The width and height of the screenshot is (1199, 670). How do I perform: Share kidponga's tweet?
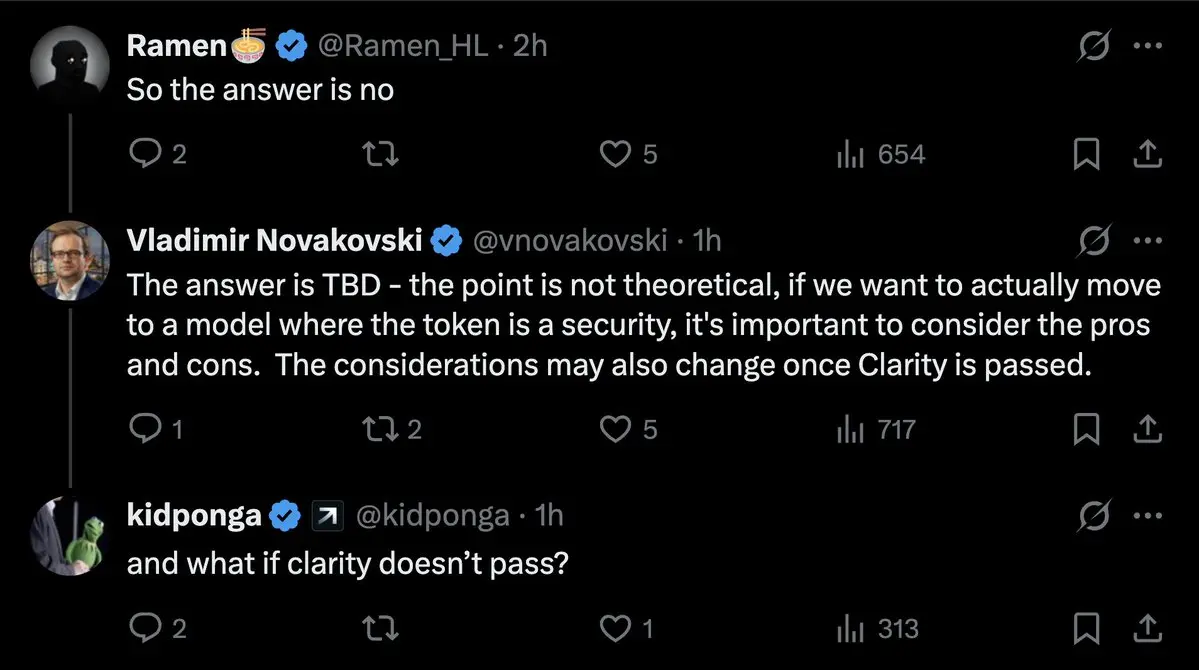point(1147,628)
